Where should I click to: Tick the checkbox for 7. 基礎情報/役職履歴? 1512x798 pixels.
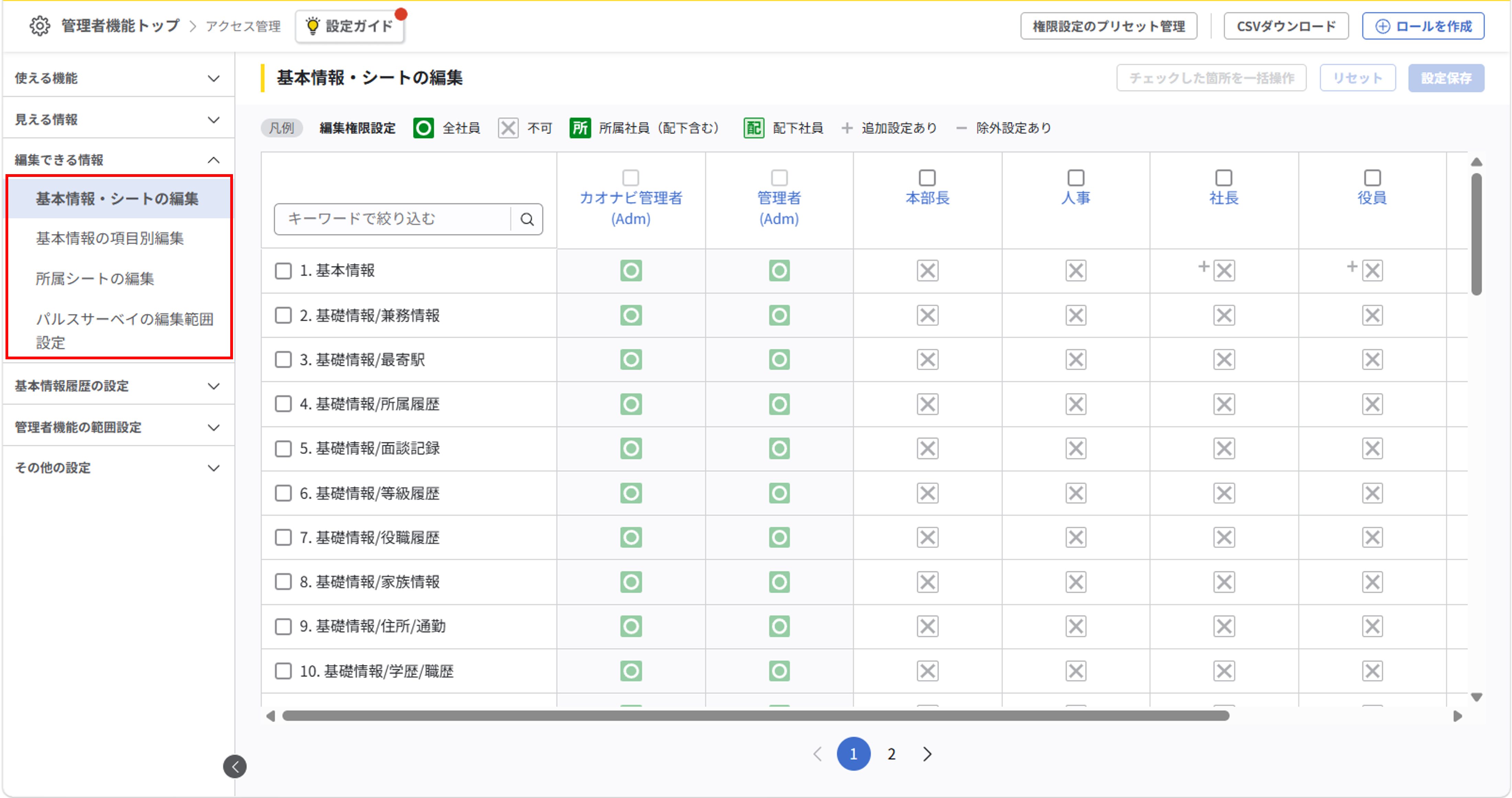click(x=283, y=538)
